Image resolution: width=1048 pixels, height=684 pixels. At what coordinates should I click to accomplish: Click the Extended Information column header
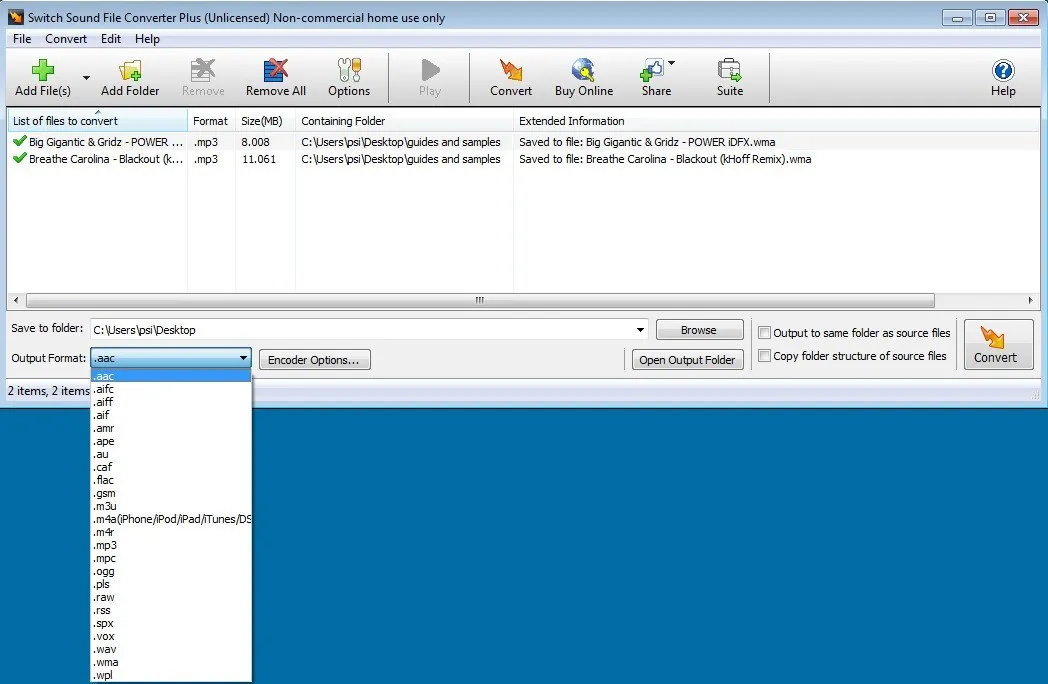pyautogui.click(x=777, y=121)
